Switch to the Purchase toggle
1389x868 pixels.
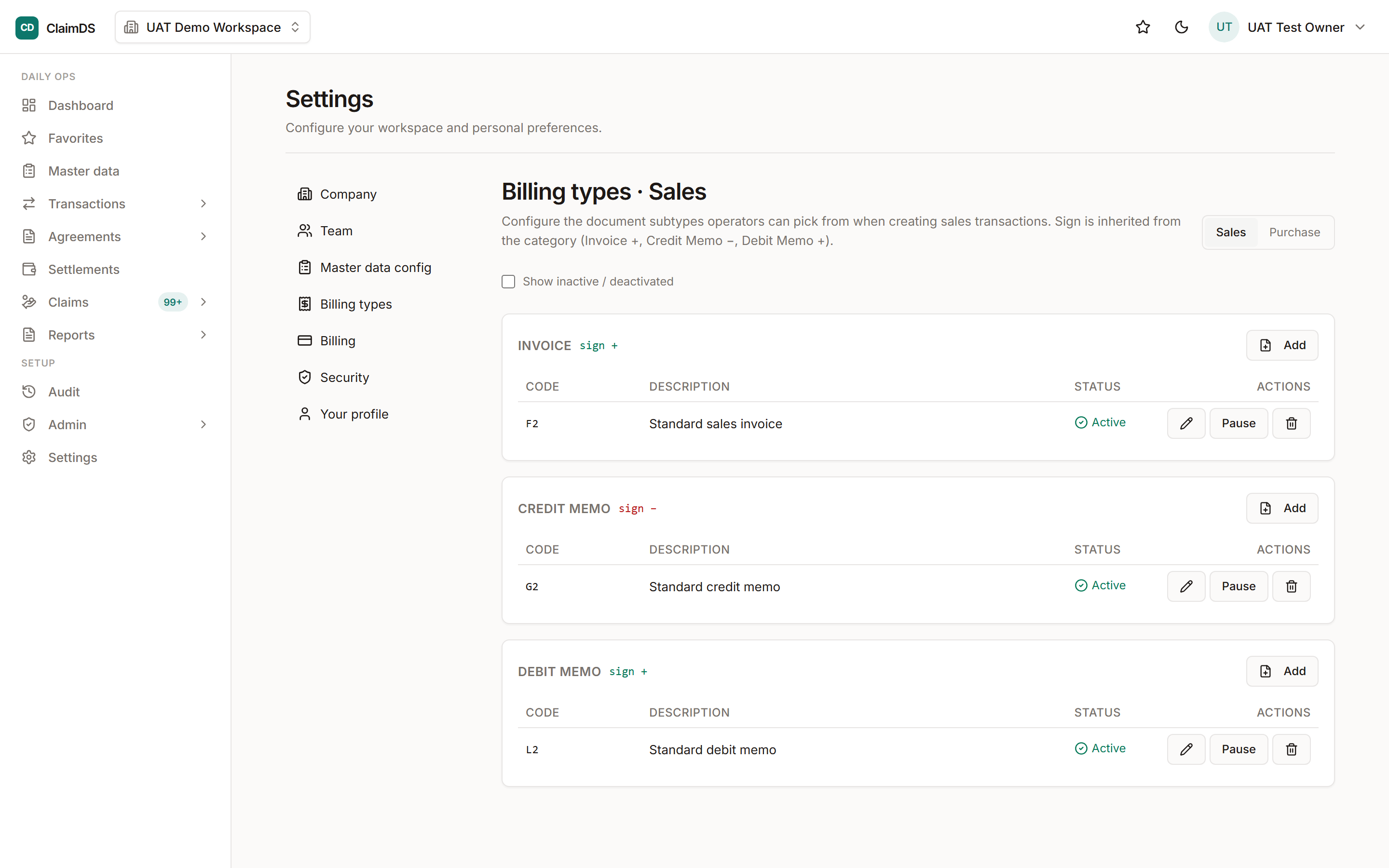(x=1294, y=232)
